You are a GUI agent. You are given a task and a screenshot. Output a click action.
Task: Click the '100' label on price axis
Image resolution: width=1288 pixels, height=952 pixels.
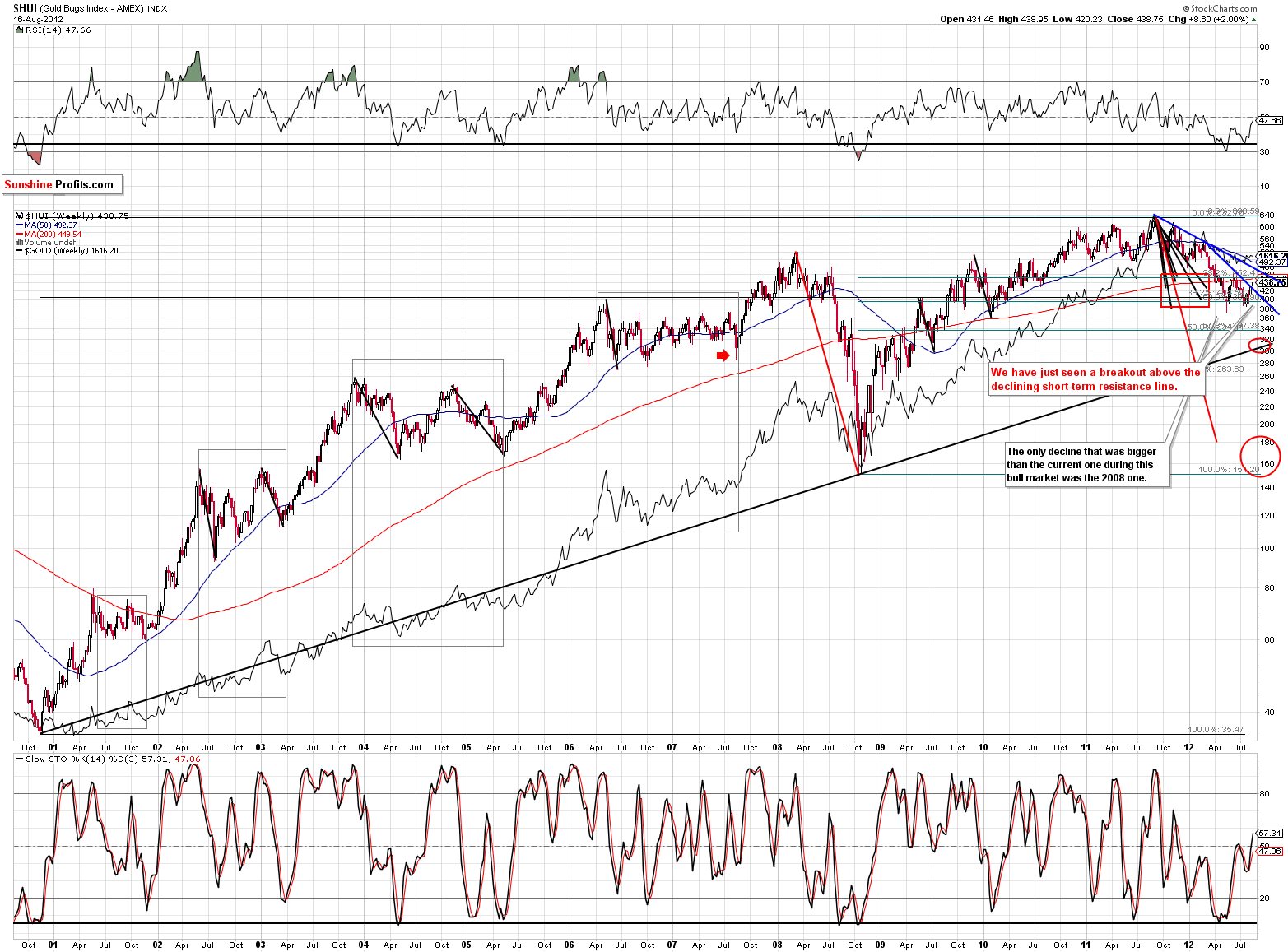pyautogui.click(x=1267, y=548)
